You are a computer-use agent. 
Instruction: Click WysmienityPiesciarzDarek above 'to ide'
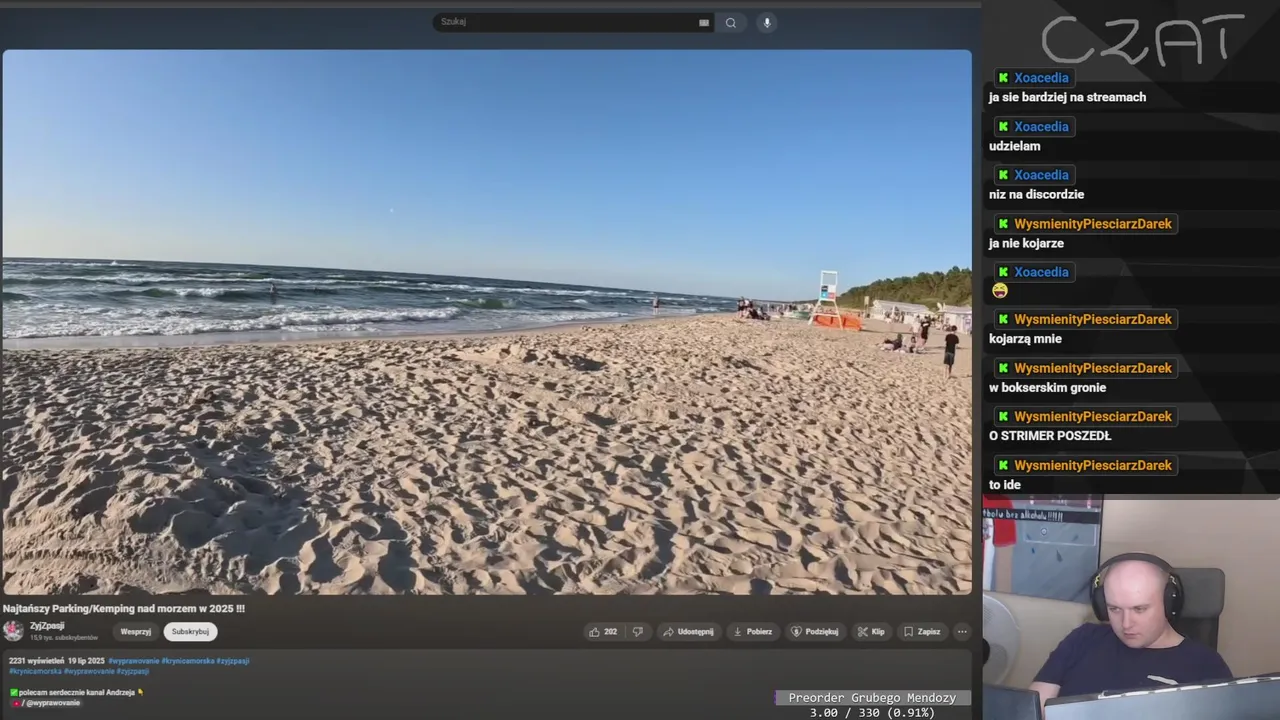[x=1093, y=466]
